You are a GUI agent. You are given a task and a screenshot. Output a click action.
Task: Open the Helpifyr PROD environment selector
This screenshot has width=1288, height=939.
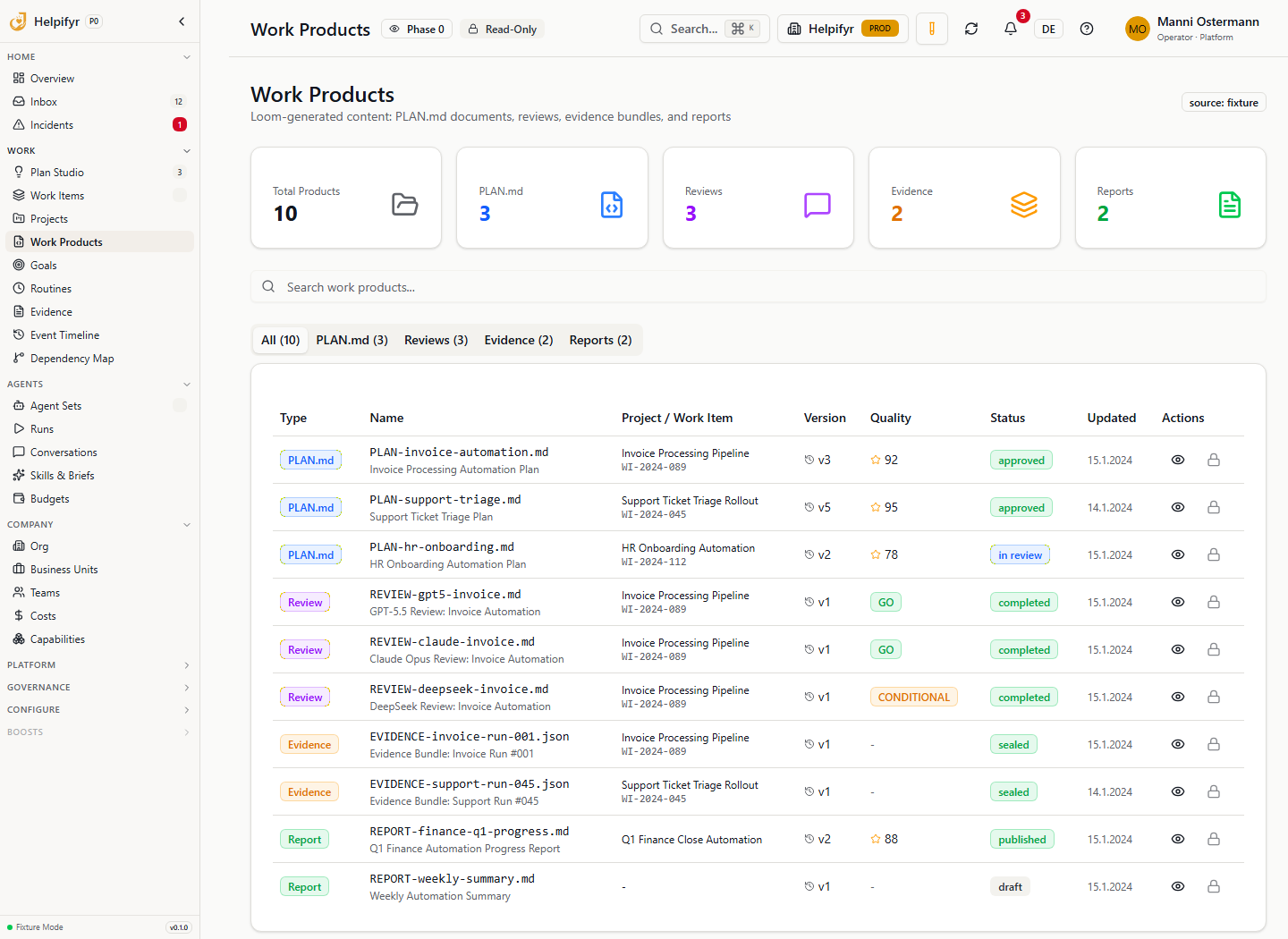843,29
